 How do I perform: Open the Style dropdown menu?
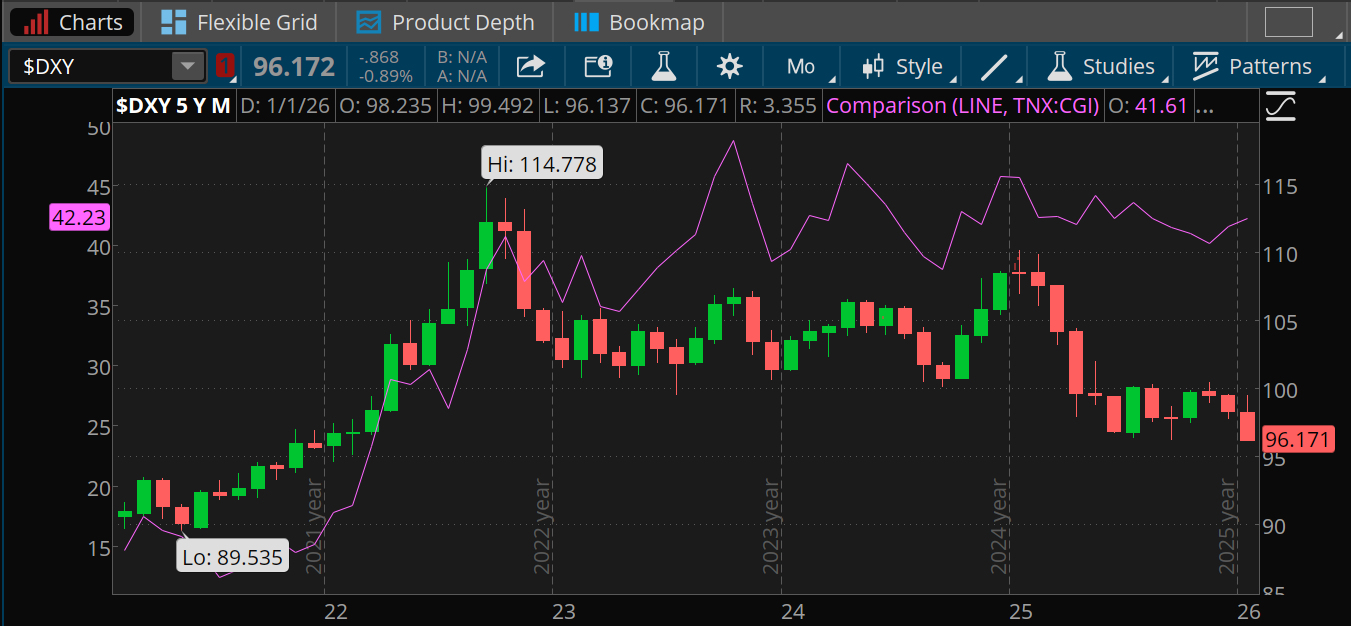tap(903, 67)
